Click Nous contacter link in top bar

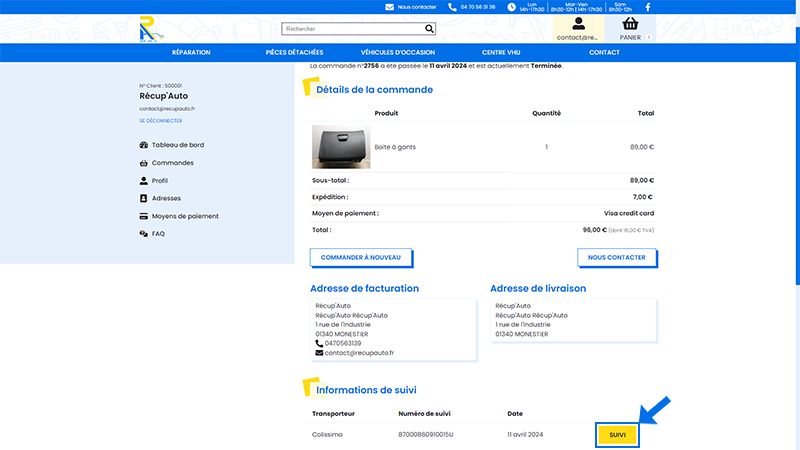[x=417, y=7]
